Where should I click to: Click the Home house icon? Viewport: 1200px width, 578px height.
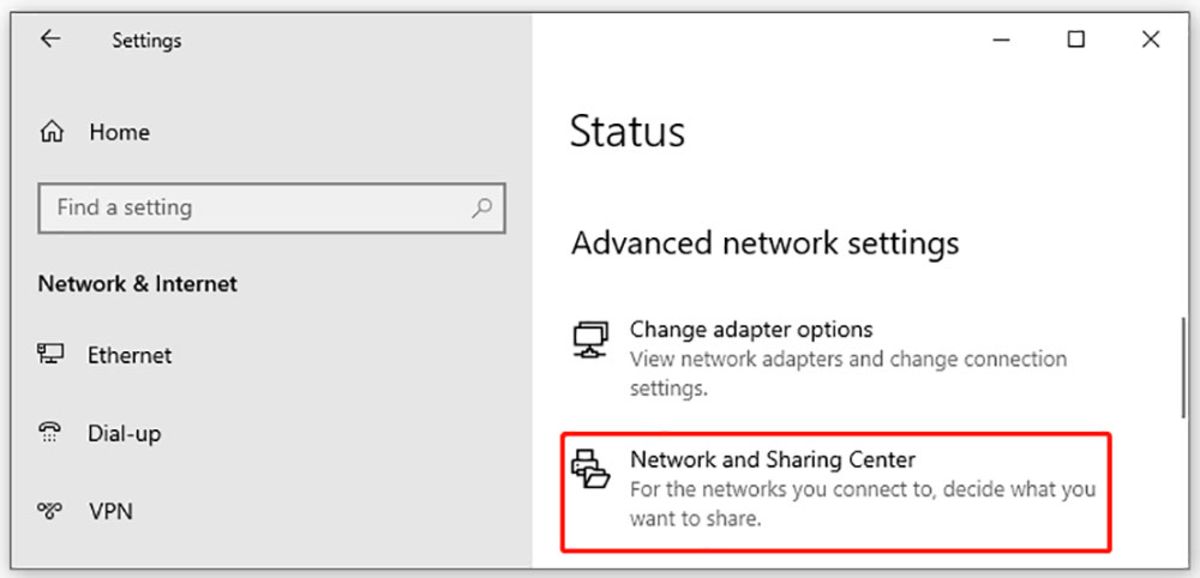point(52,132)
